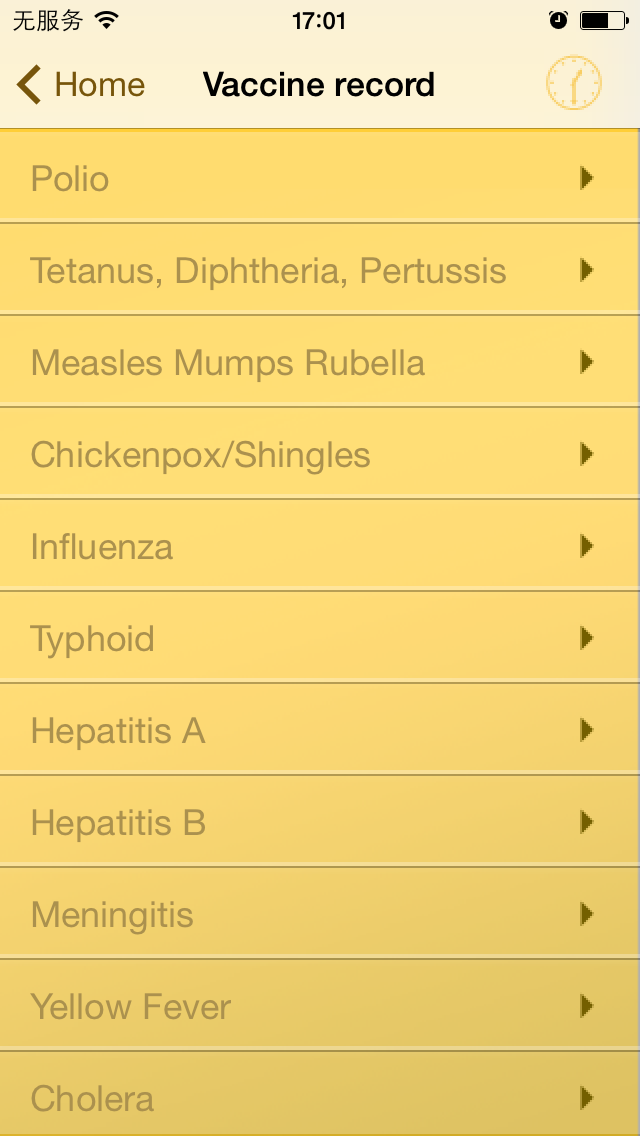Screen dimensions: 640x1136
Task: Select the Chickenpox/Shingles entry
Action: pos(320,454)
